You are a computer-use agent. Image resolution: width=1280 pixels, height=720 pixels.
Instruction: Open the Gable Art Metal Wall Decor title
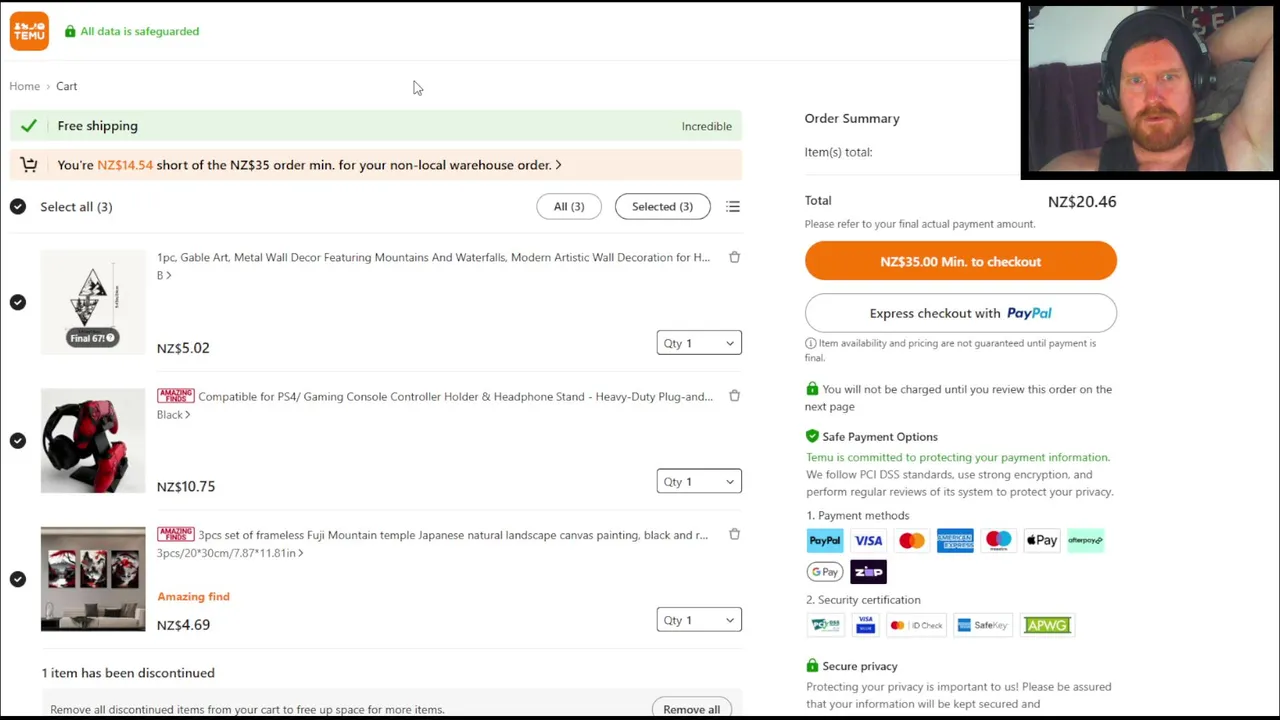tap(433, 258)
